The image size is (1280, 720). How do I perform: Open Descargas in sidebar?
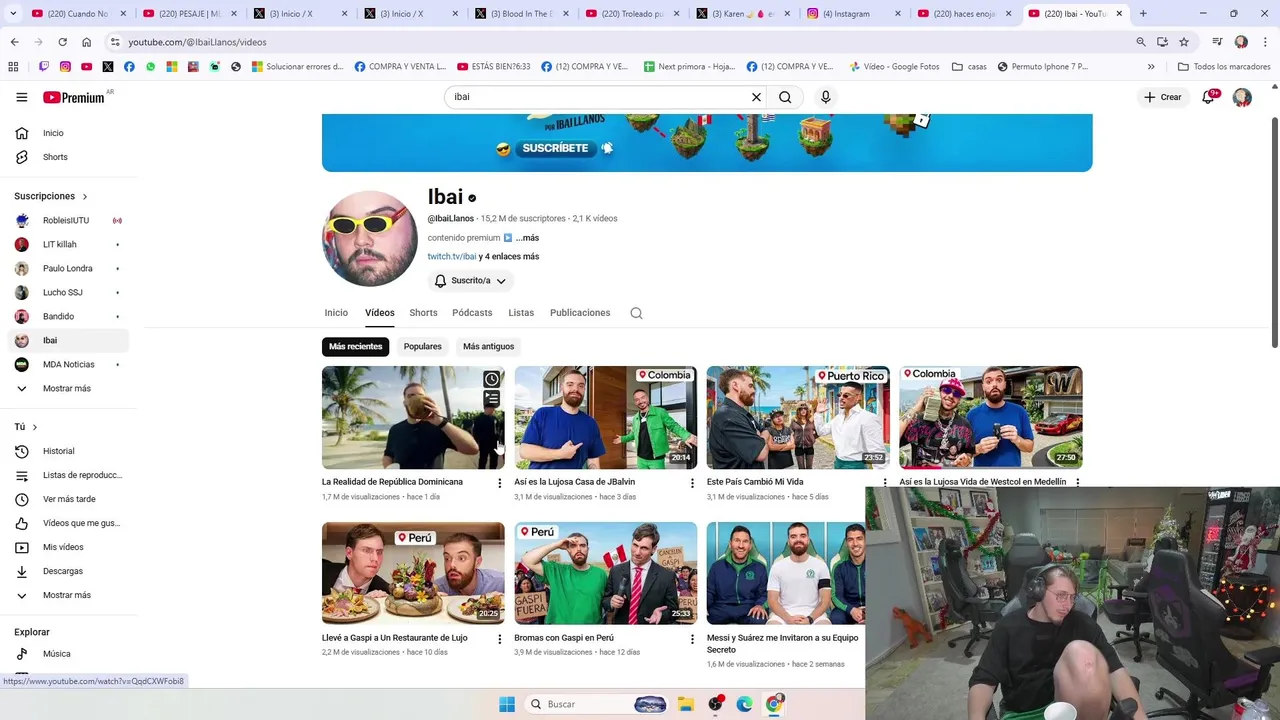68,571
